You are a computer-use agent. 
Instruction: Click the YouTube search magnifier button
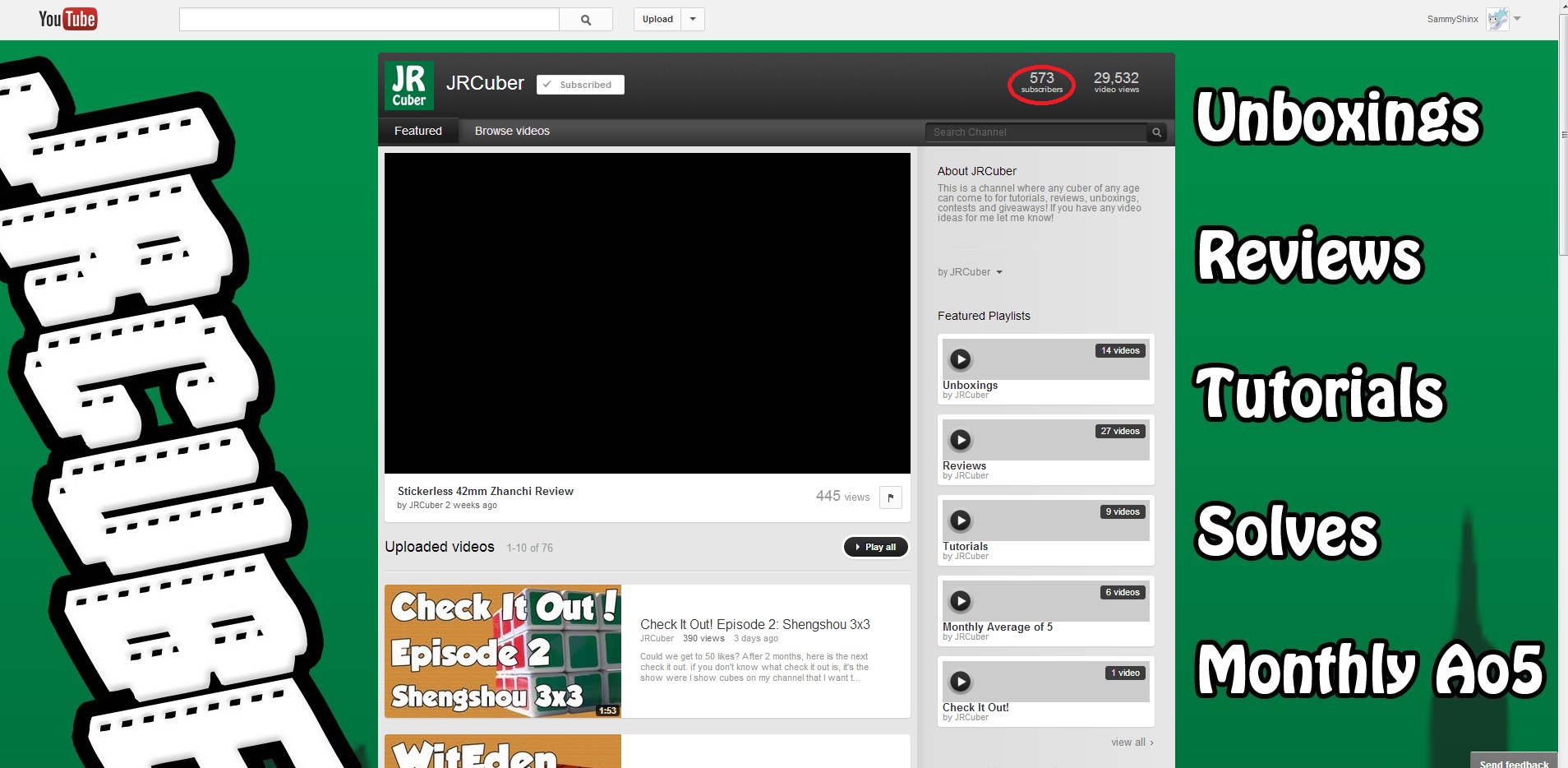pyautogui.click(x=586, y=20)
